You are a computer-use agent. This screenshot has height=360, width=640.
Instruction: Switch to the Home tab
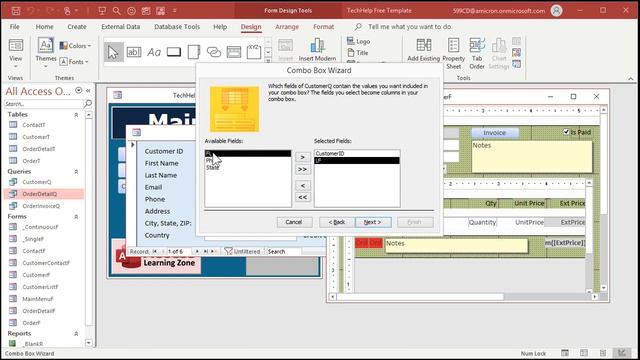[x=44, y=27]
